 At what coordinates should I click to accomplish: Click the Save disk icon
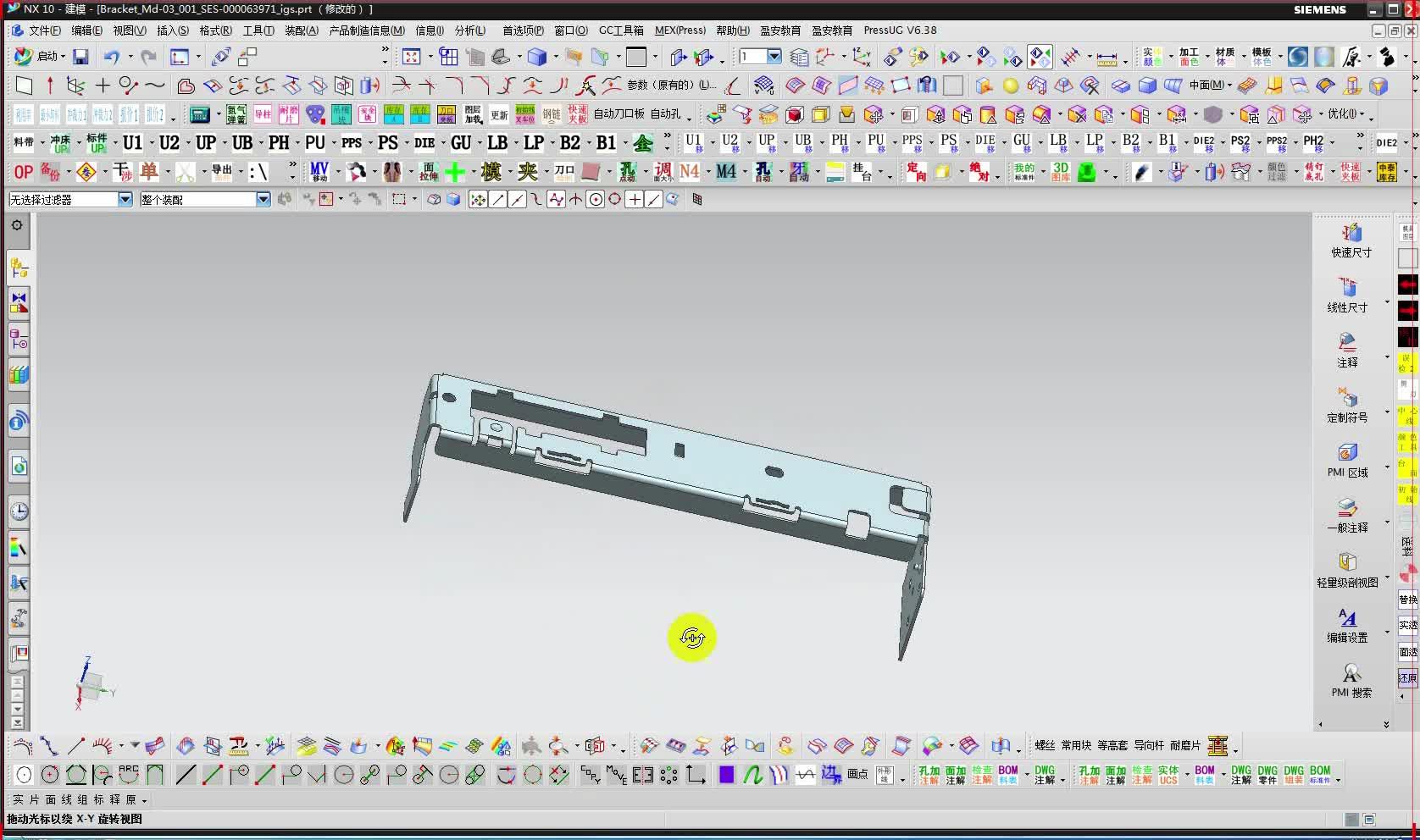point(80,57)
